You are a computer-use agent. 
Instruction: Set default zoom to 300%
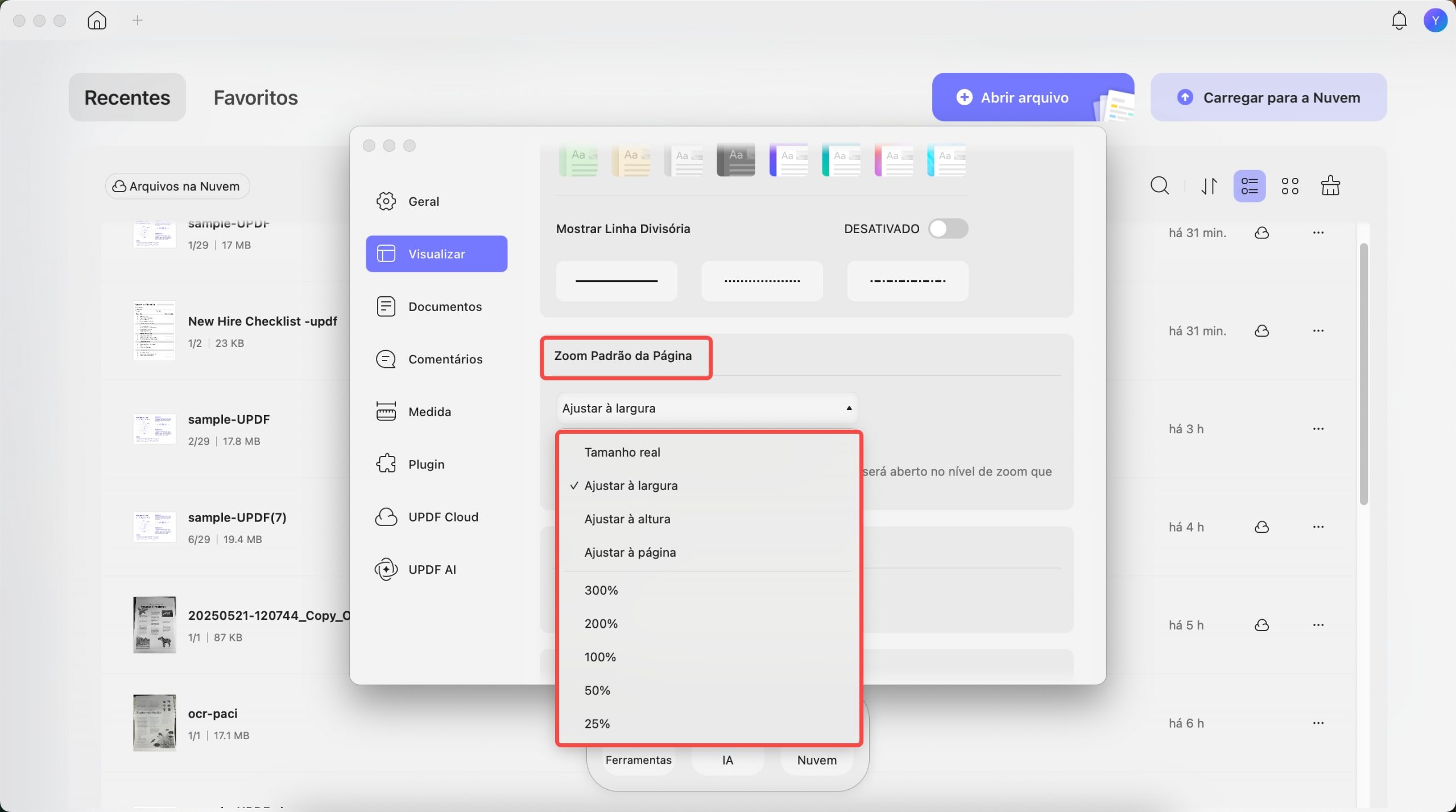click(x=708, y=590)
